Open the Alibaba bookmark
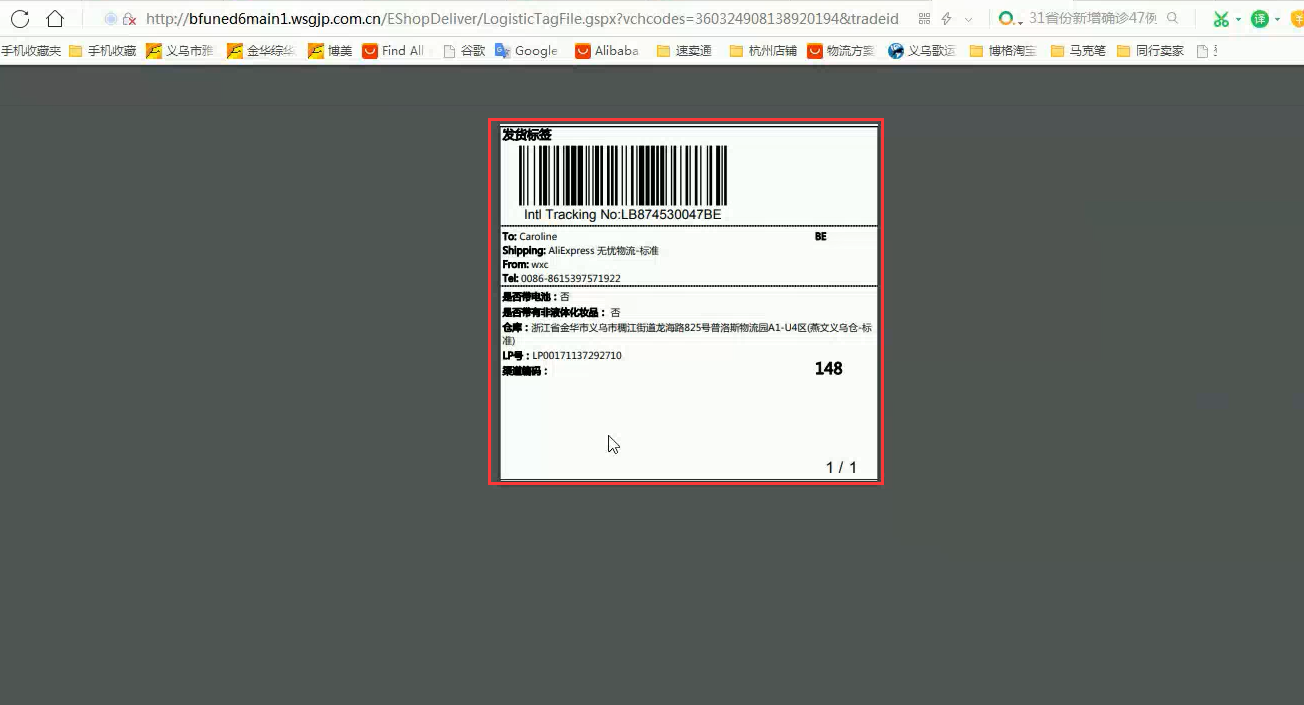Image resolution: width=1304 pixels, height=705 pixels. click(607, 51)
